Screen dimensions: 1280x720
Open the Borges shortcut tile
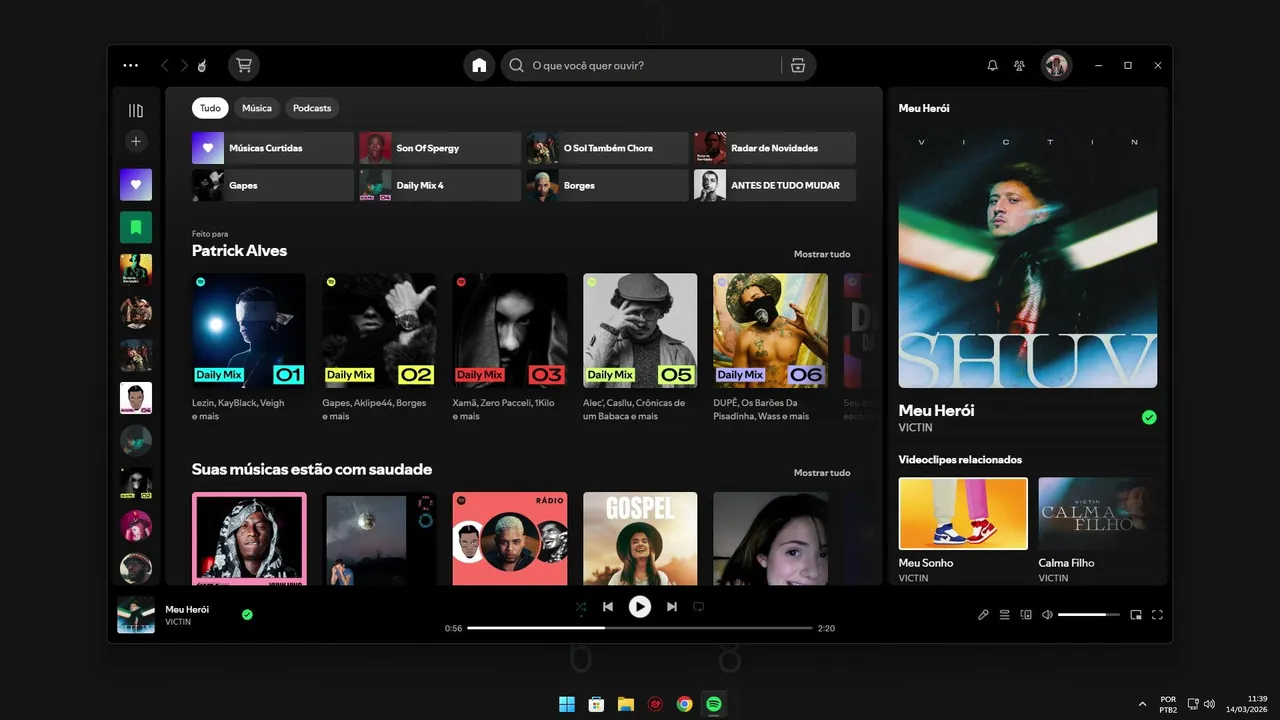click(608, 185)
